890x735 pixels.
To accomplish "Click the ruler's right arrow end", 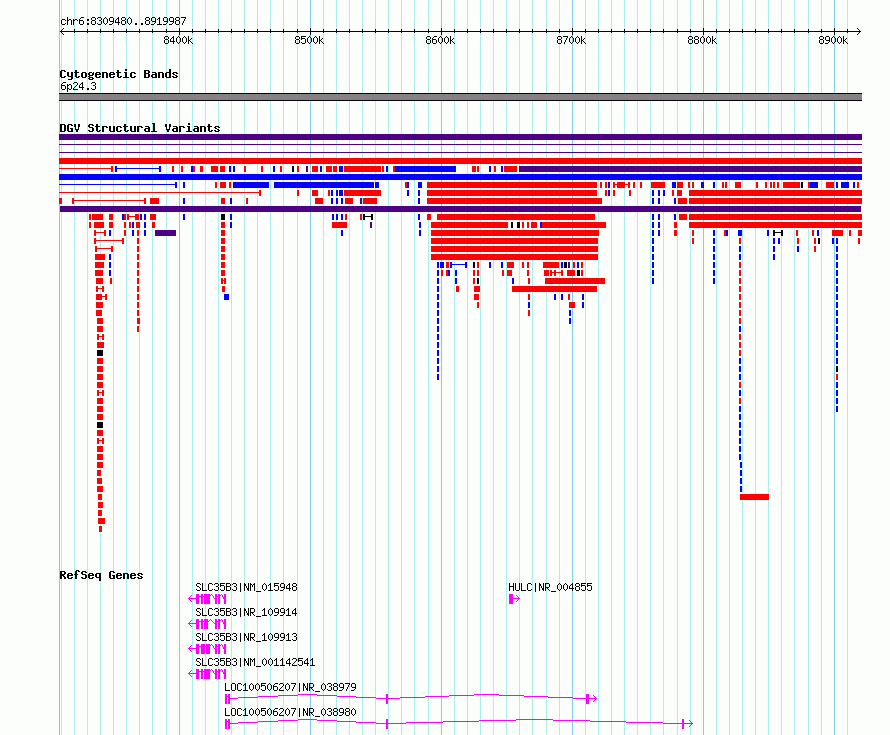I will (859, 31).
